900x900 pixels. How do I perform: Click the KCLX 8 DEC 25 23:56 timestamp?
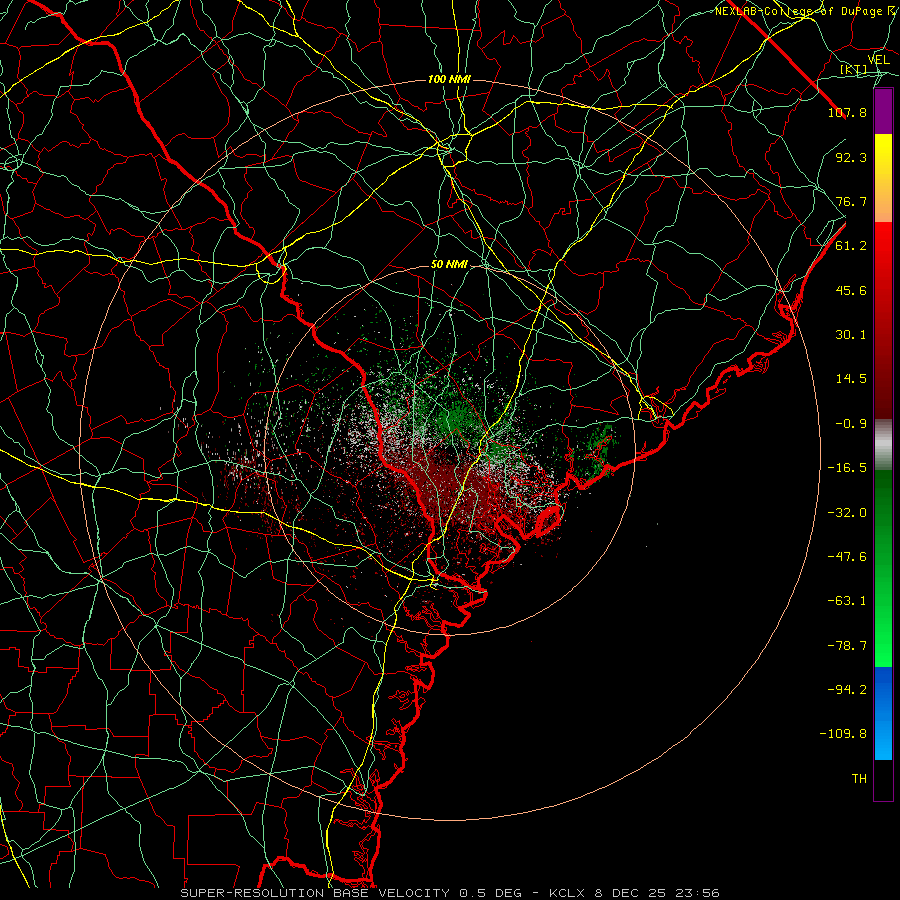click(634, 893)
